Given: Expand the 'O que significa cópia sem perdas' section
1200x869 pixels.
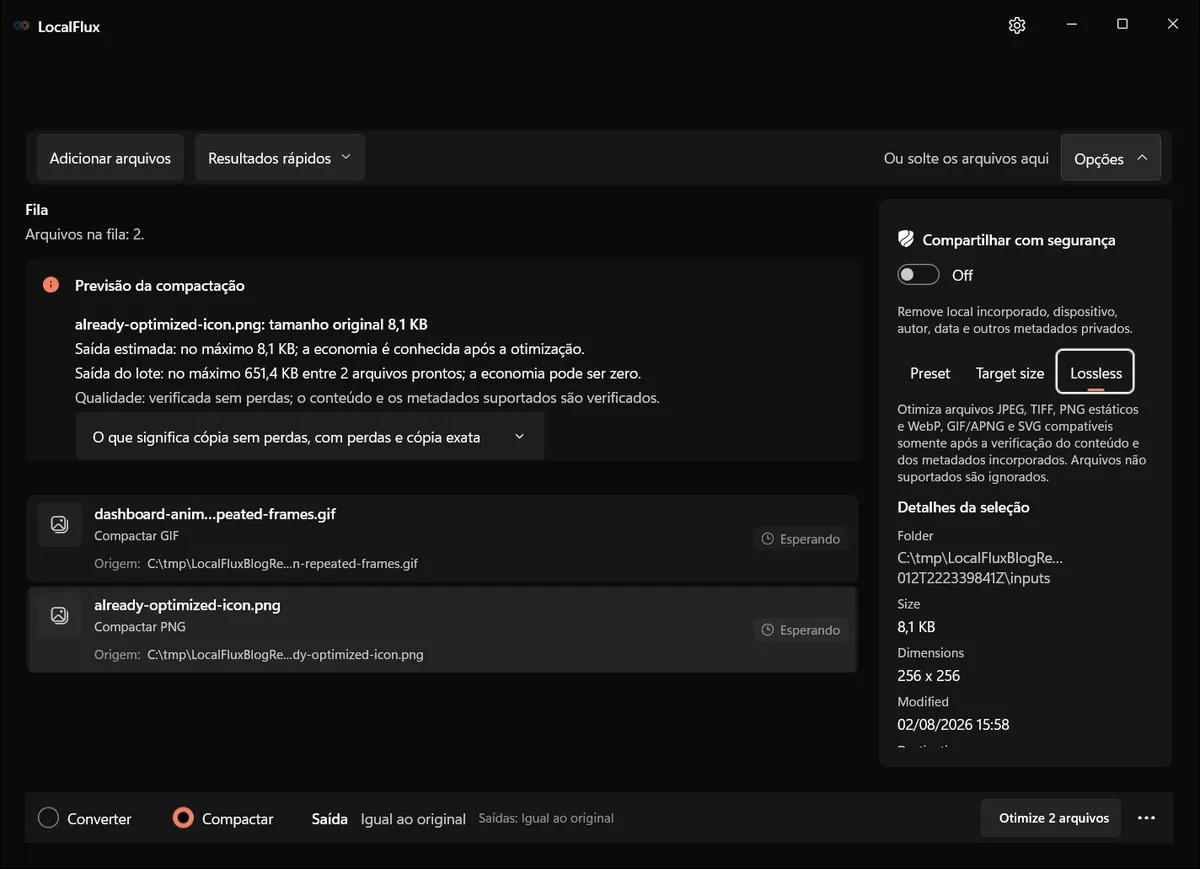Looking at the screenshot, I should pyautogui.click(x=310, y=437).
